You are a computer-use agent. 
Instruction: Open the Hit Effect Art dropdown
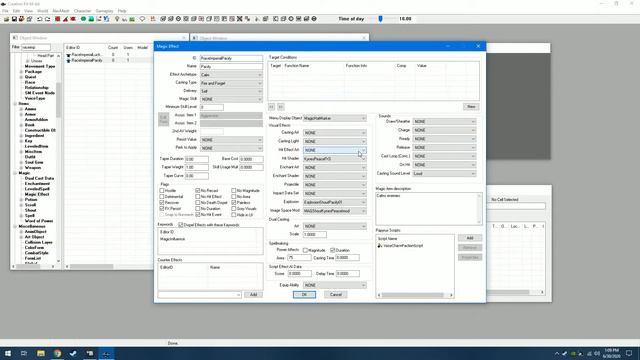click(334, 150)
